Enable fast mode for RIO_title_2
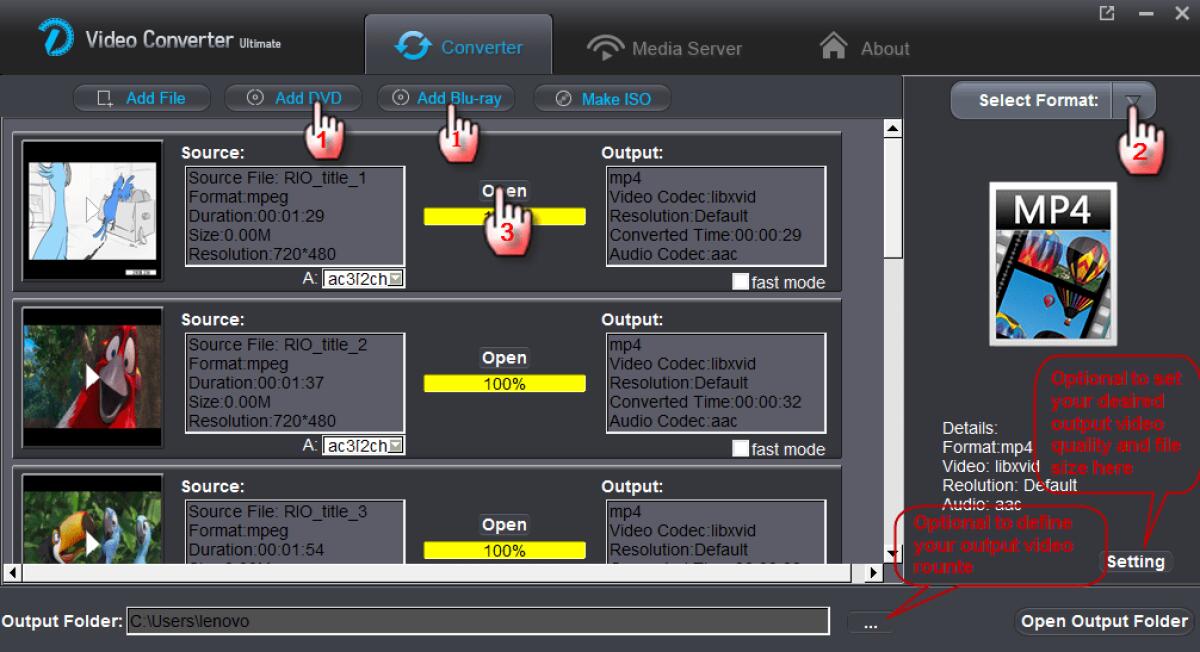This screenshot has width=1200, height=652. (x=740, y=449)
